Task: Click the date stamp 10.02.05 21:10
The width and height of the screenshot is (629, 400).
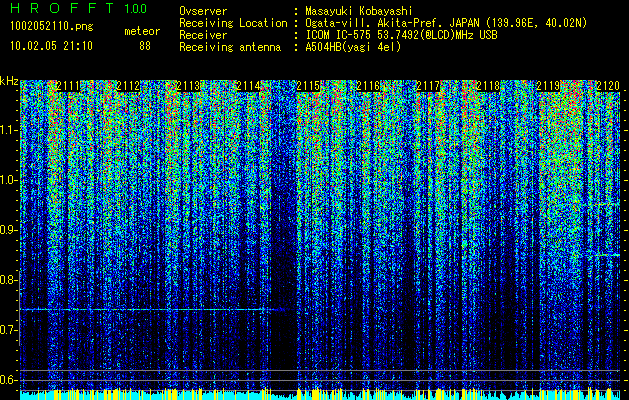Action: coord(51,46)
